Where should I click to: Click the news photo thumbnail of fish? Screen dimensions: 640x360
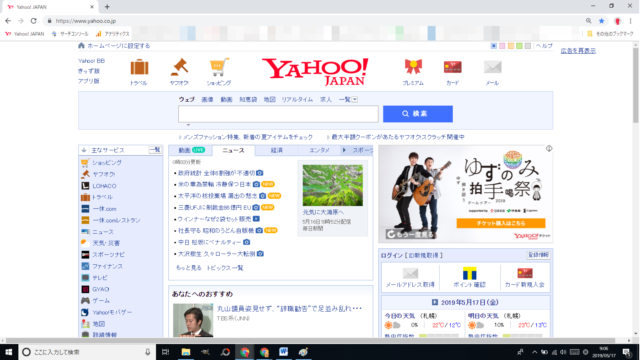pos(333,185)
